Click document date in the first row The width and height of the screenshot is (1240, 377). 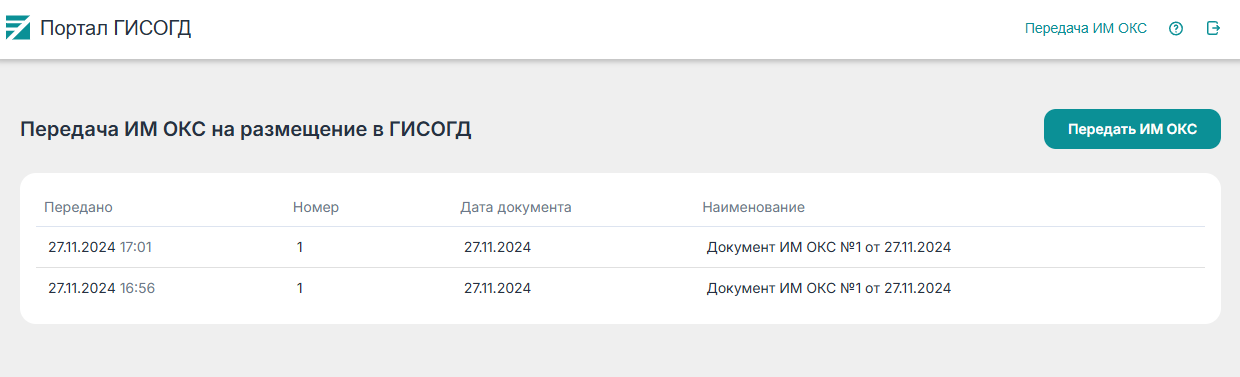tap(497, 247)
